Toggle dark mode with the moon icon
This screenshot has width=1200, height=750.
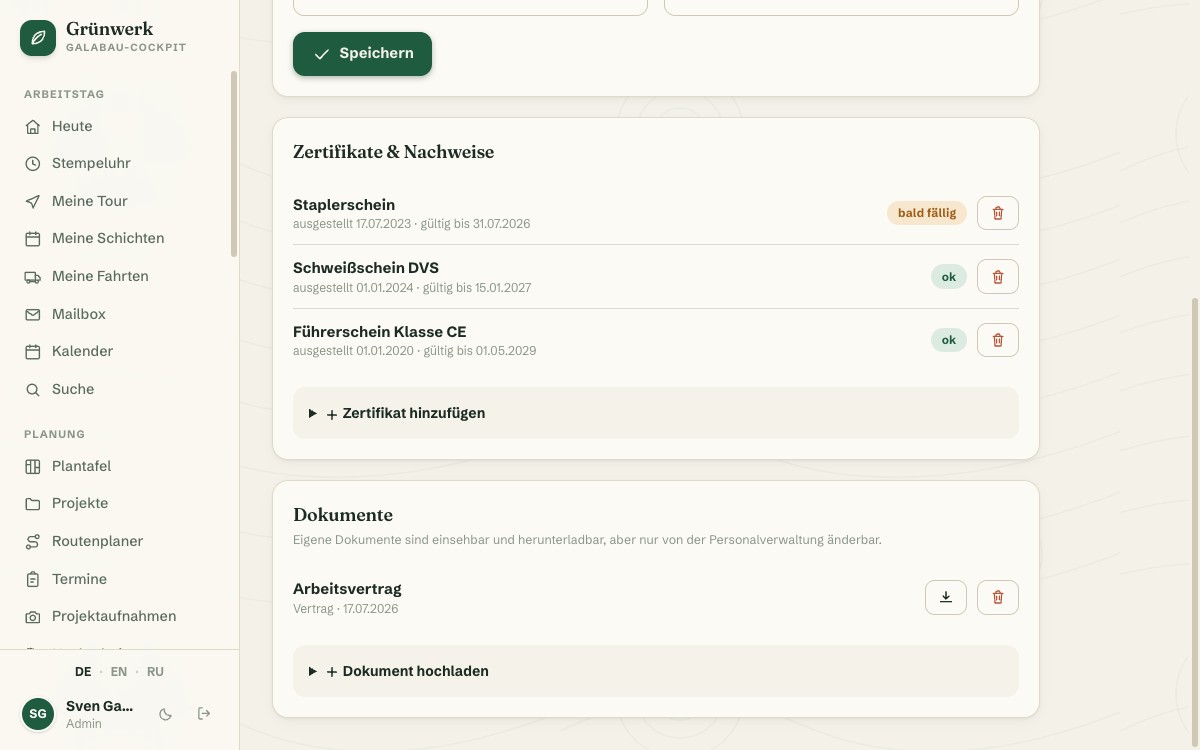166,714
